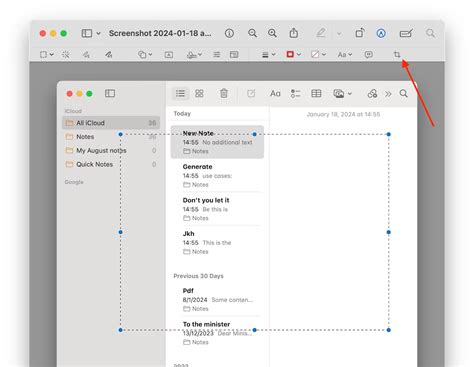The width and height of the screenshot is (474, 367).
Task: Insert a text box with Text tool
Action: (169, 55)
